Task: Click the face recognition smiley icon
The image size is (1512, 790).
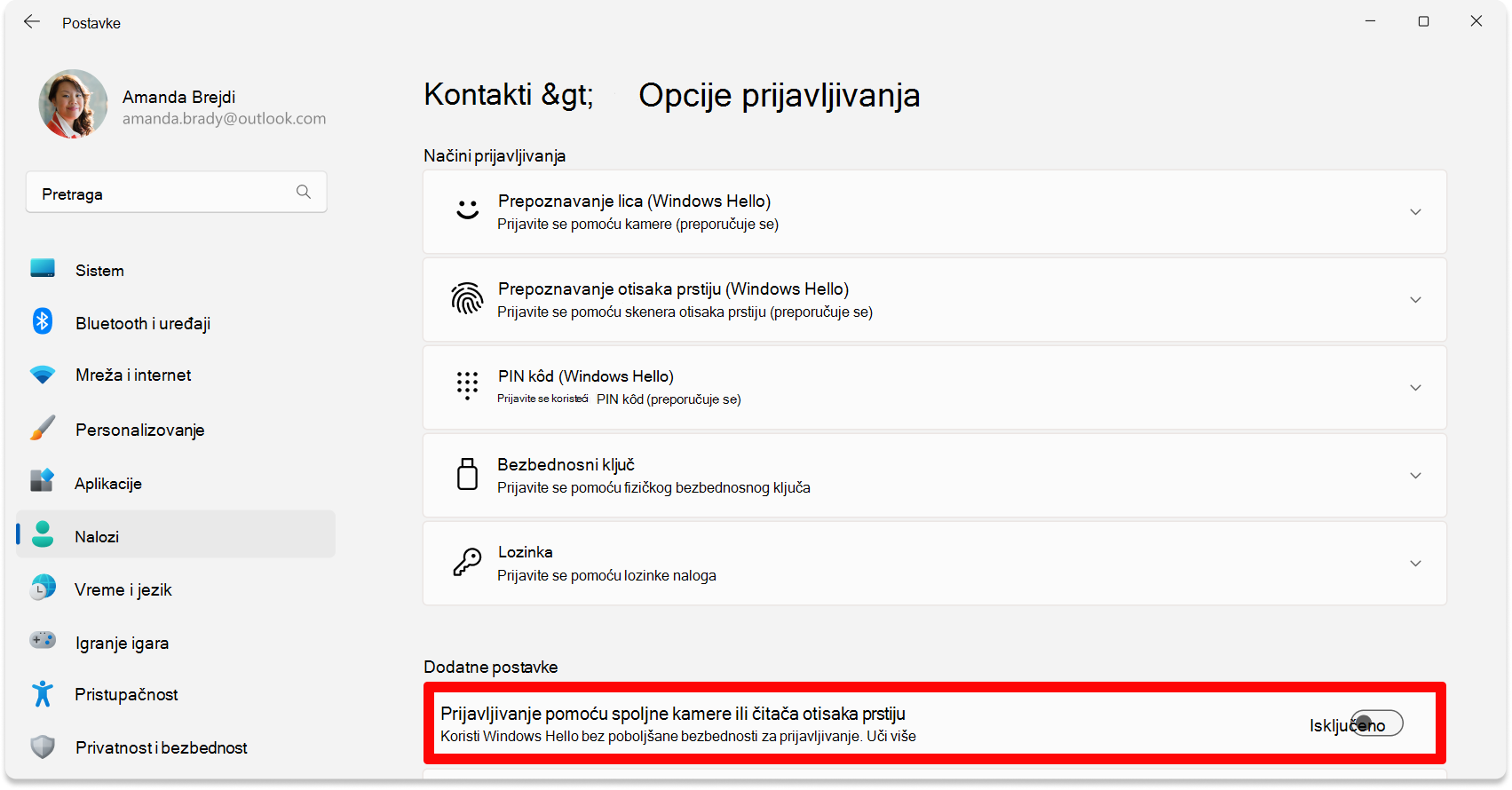Action: pos(467,209)
